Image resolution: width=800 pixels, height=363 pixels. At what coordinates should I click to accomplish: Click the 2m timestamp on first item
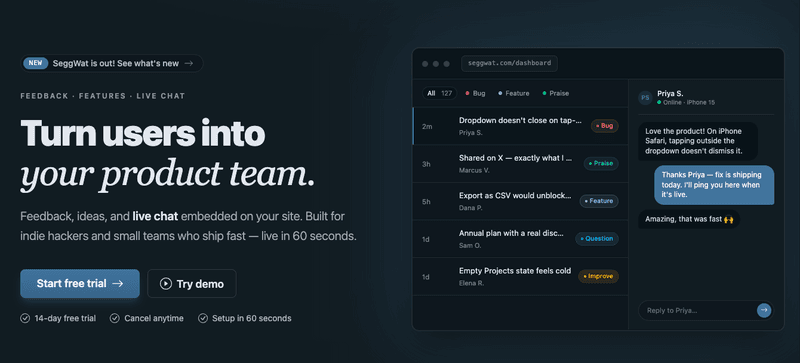pyautogui.click(x=427, y=126)
